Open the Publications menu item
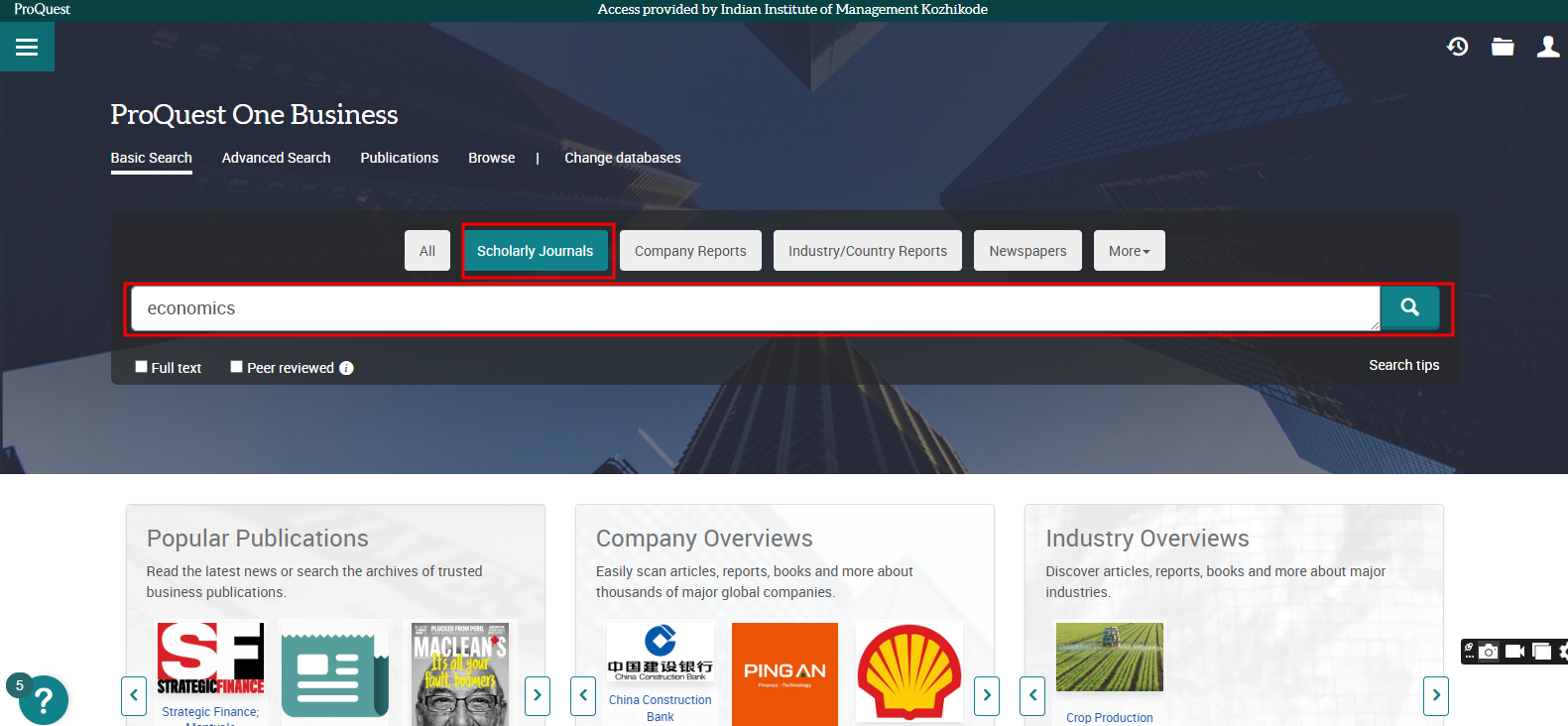Image resolution: width=1568 pixels, height=726 pixels. [399, 158]
